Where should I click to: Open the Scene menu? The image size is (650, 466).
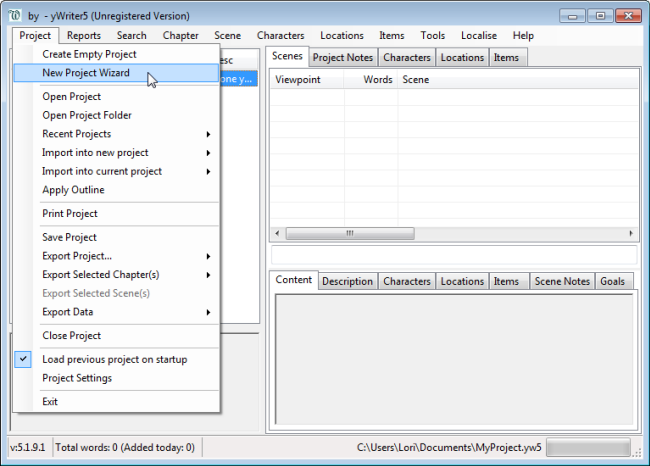tap(227, 36)
